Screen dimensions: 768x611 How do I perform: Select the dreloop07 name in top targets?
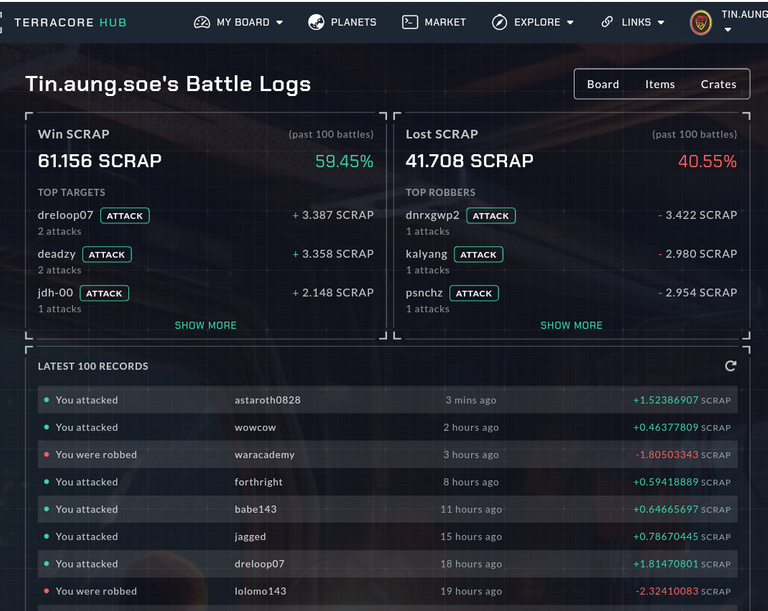point(65,215)
